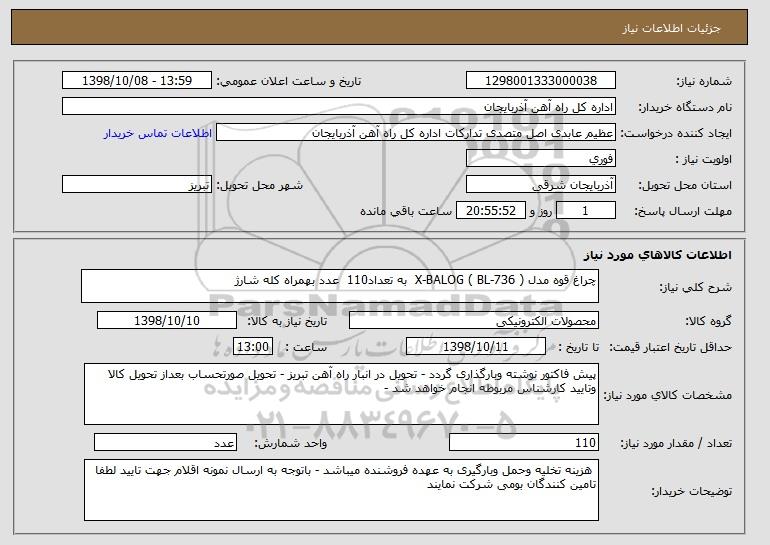Screen dimensions: 770x545
Task: Click the label مشخصات کالای مورد نیاز
Action: point(667,395)
